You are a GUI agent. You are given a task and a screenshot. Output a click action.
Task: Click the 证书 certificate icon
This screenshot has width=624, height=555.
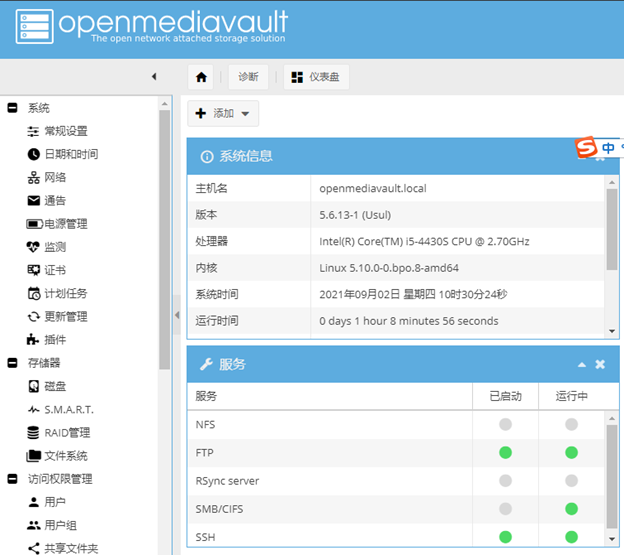tap(33, 270)
